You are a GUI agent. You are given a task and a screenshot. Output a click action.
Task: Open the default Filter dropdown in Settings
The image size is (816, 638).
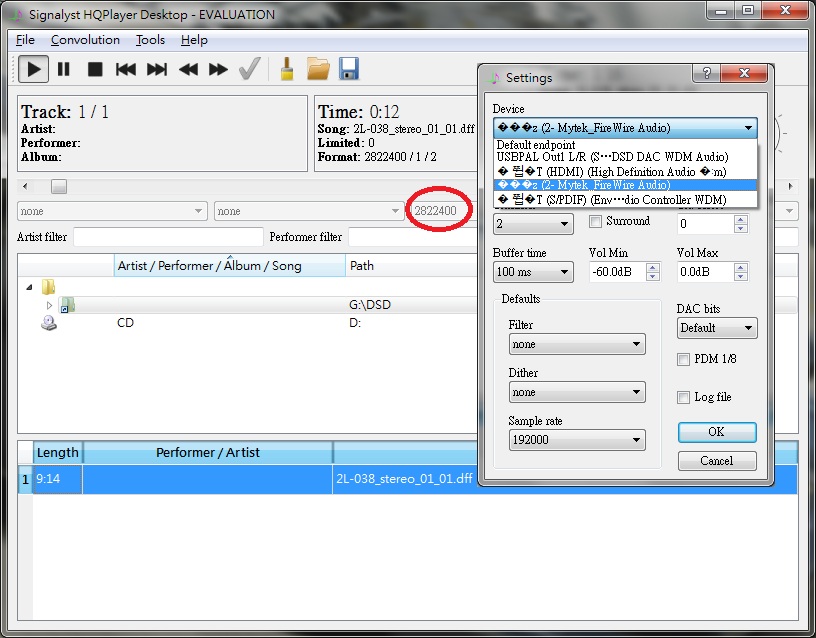(x=577, y=344)
